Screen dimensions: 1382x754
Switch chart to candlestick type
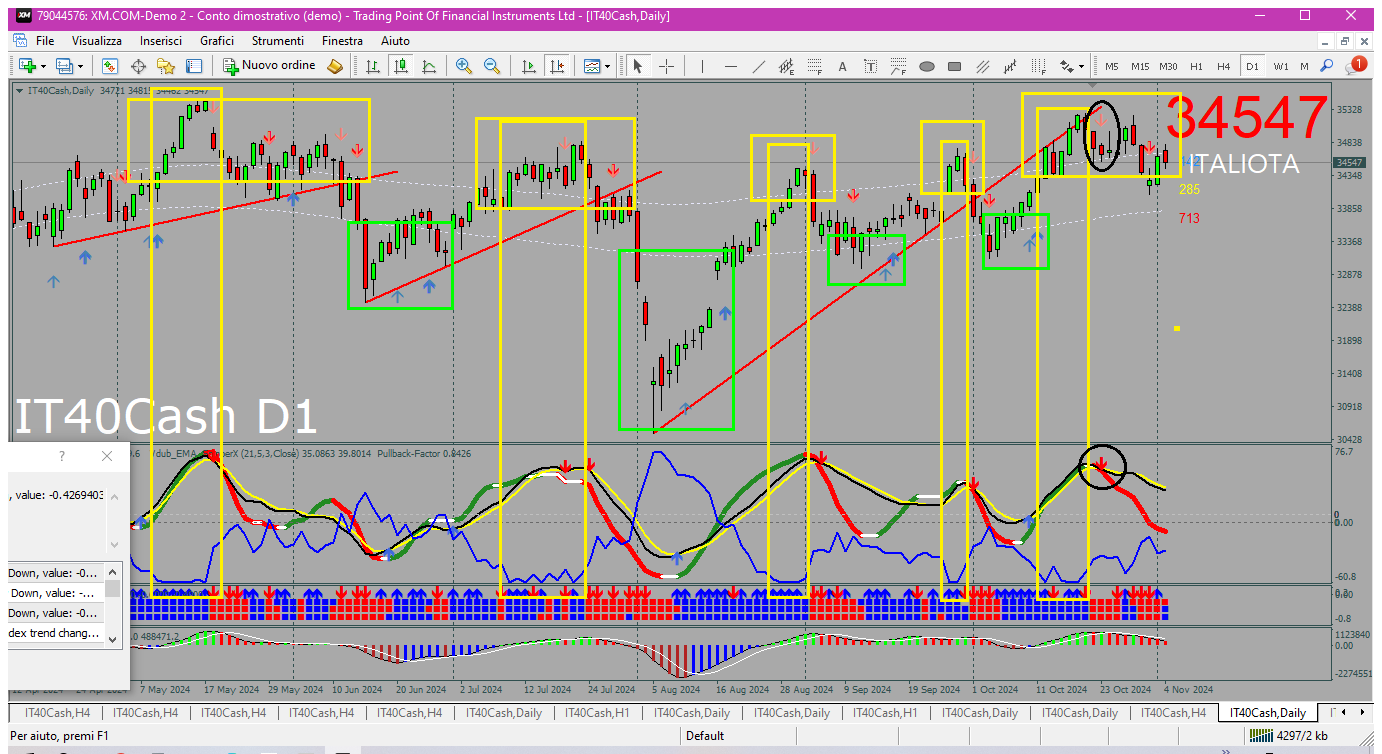pos(401,66)
